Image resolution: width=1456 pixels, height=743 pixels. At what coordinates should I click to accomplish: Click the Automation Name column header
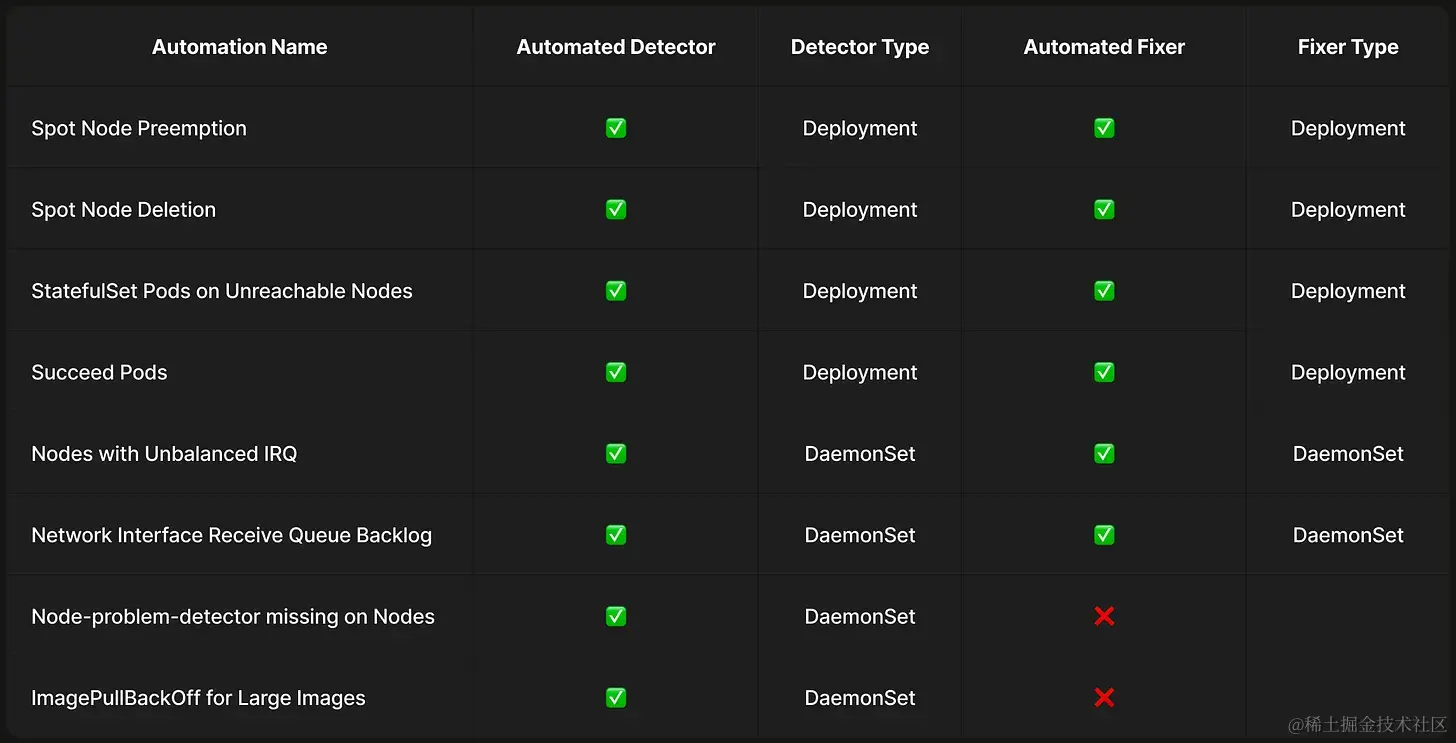(x=239, y=47)
